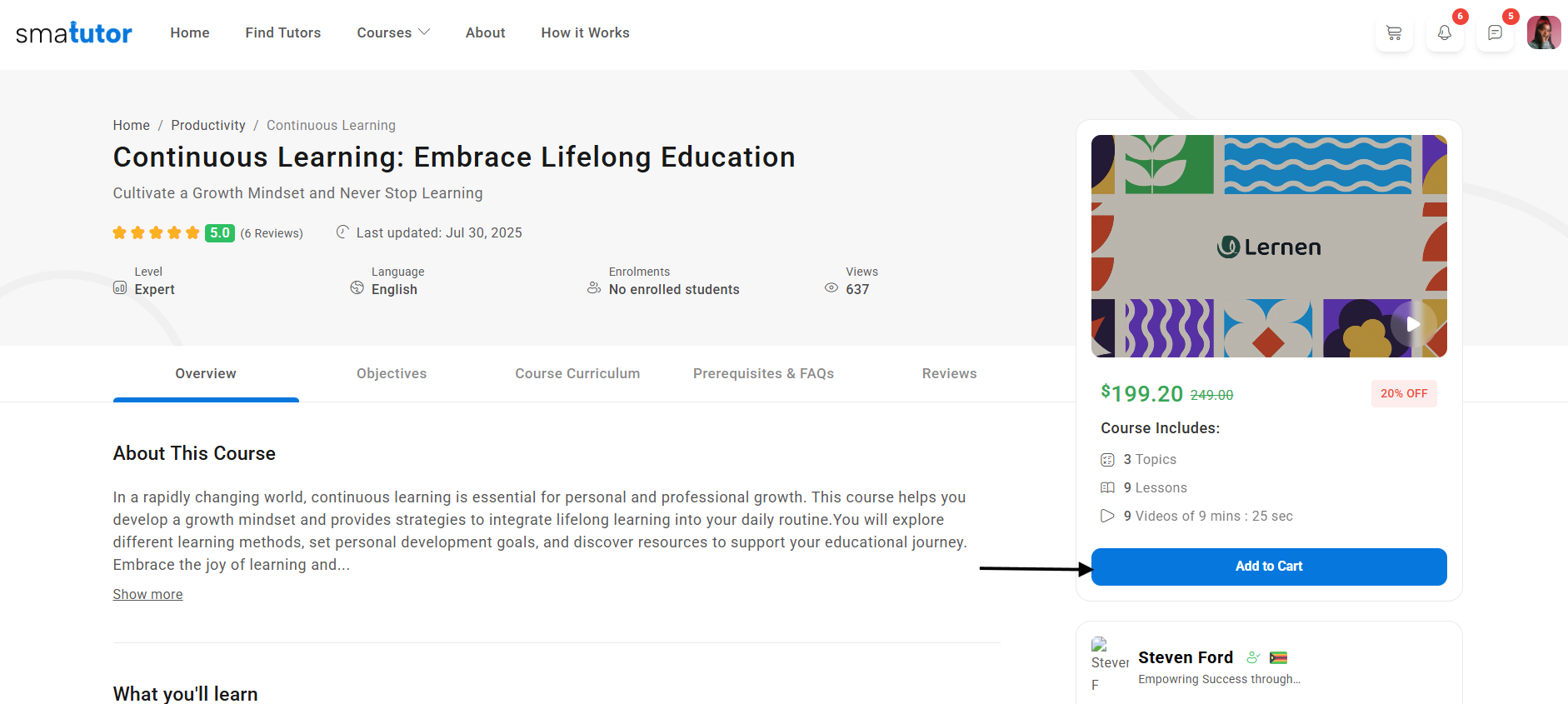
Task: Select the Prerequisites & FAQs tab
Action: click(x=763, y=373)
